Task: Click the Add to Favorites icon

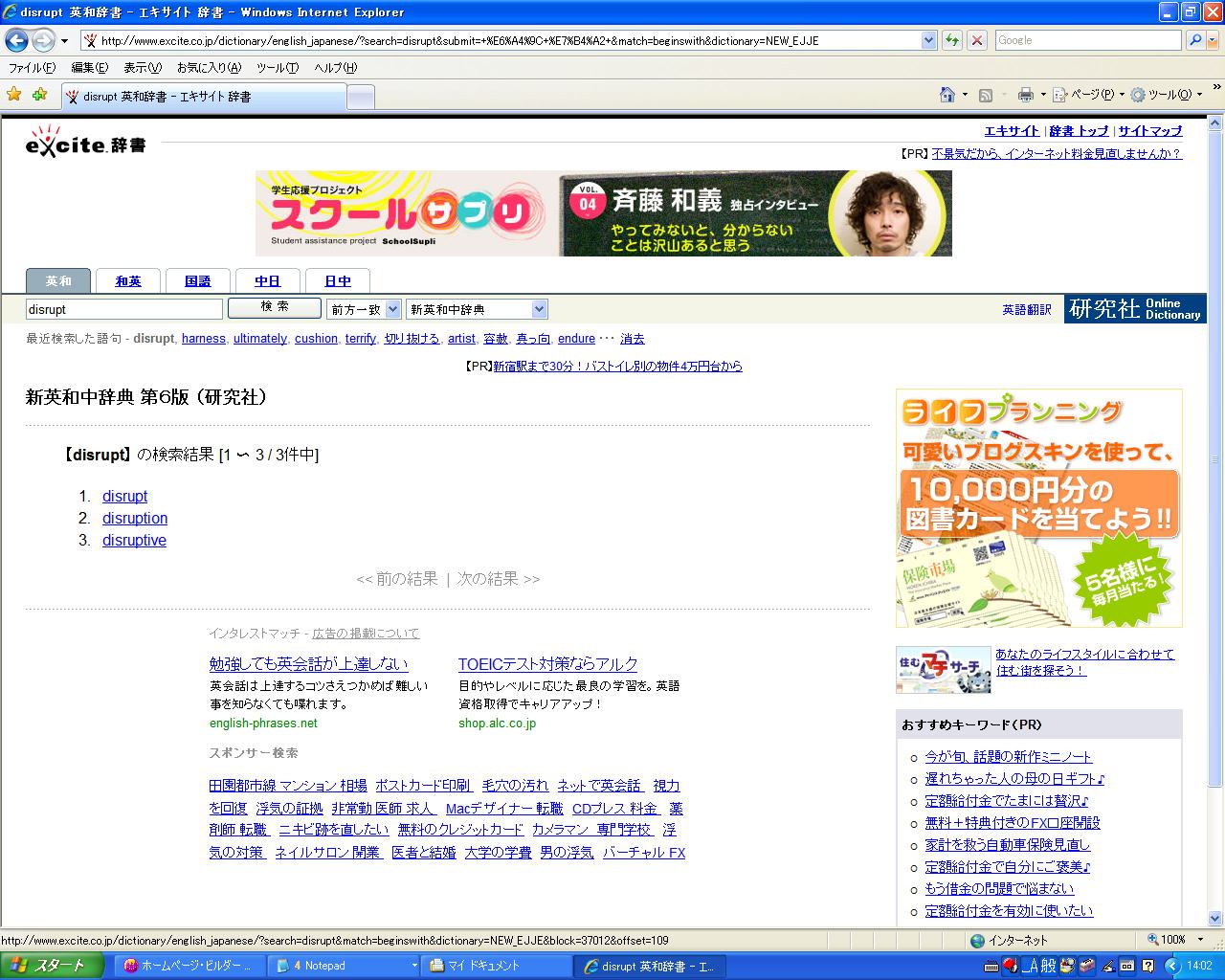Action: click(39, 95)
